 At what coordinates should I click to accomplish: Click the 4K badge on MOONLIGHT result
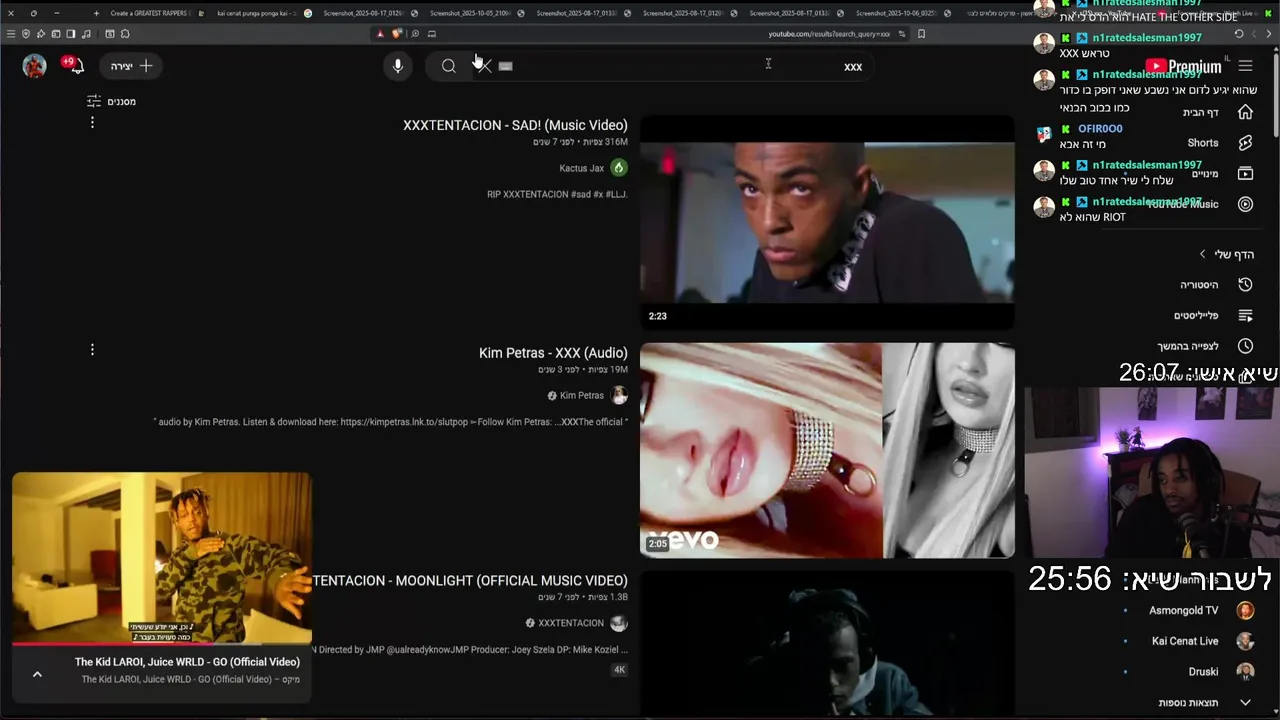[x=619, y=670]
